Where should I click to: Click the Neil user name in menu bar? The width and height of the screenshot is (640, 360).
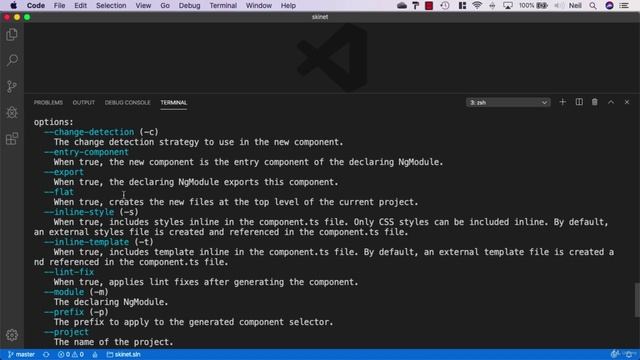(575, 5)
